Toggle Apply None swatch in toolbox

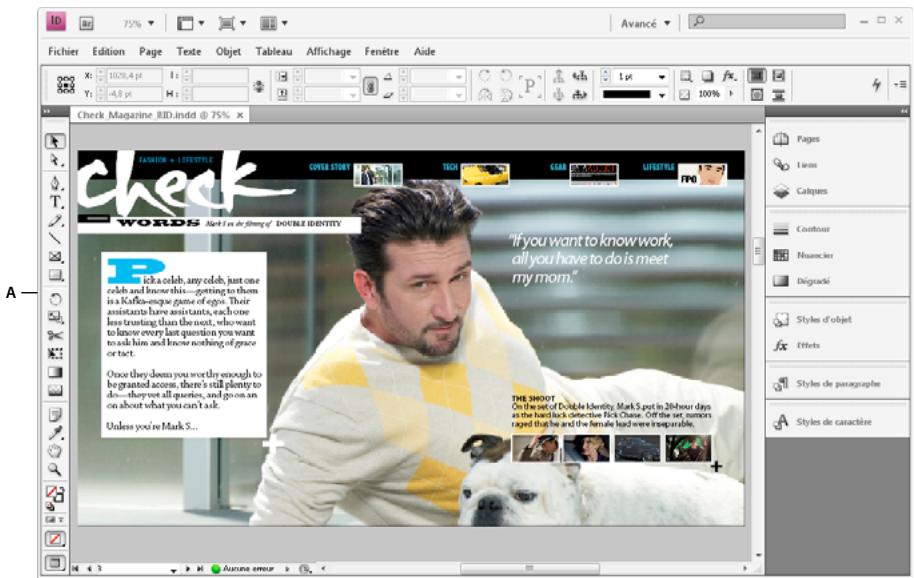coord(55,539)
